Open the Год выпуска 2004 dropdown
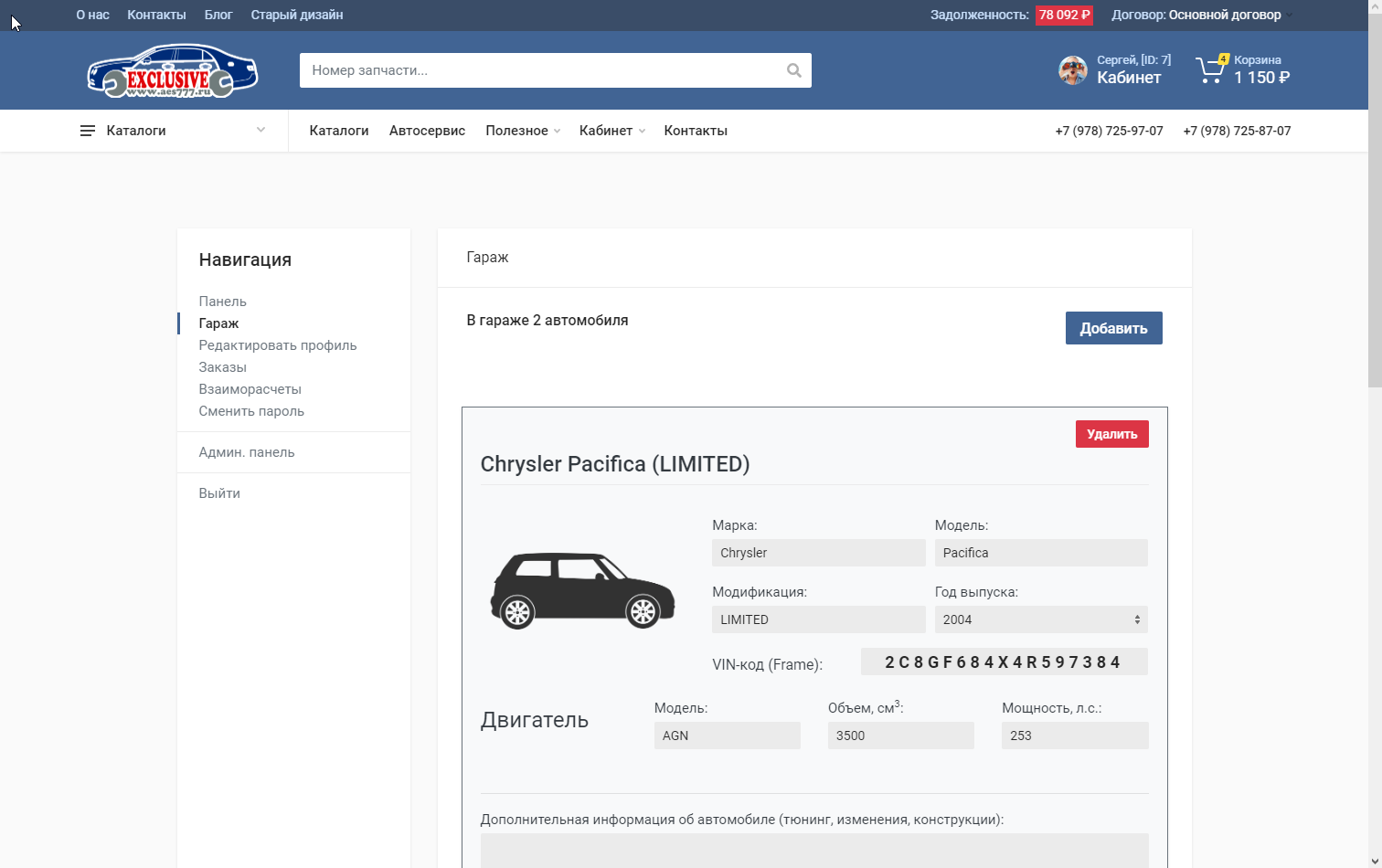The image size is (1382, 868). pyautogui.click(x=1041, y=619)
